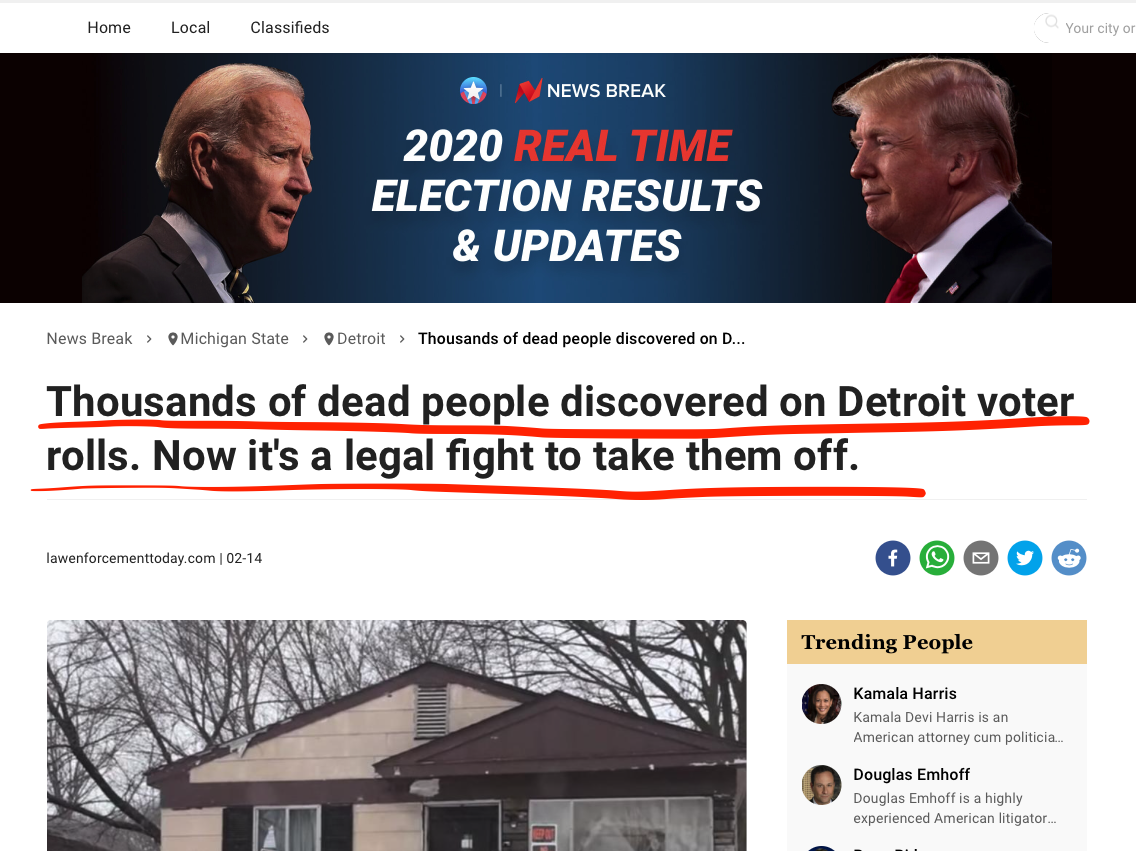Open the article house photo
Screen dimensions: 1136x851
396,735
